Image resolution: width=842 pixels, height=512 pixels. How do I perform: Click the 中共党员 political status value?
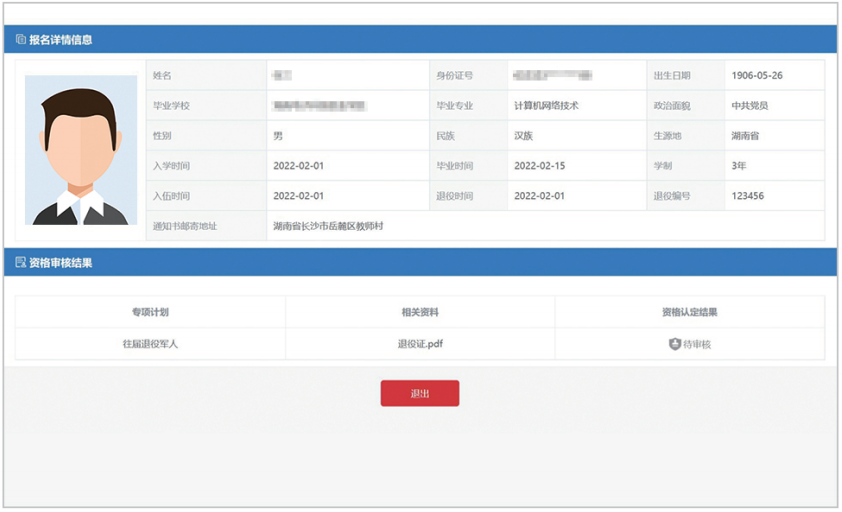tap(750, 106)
